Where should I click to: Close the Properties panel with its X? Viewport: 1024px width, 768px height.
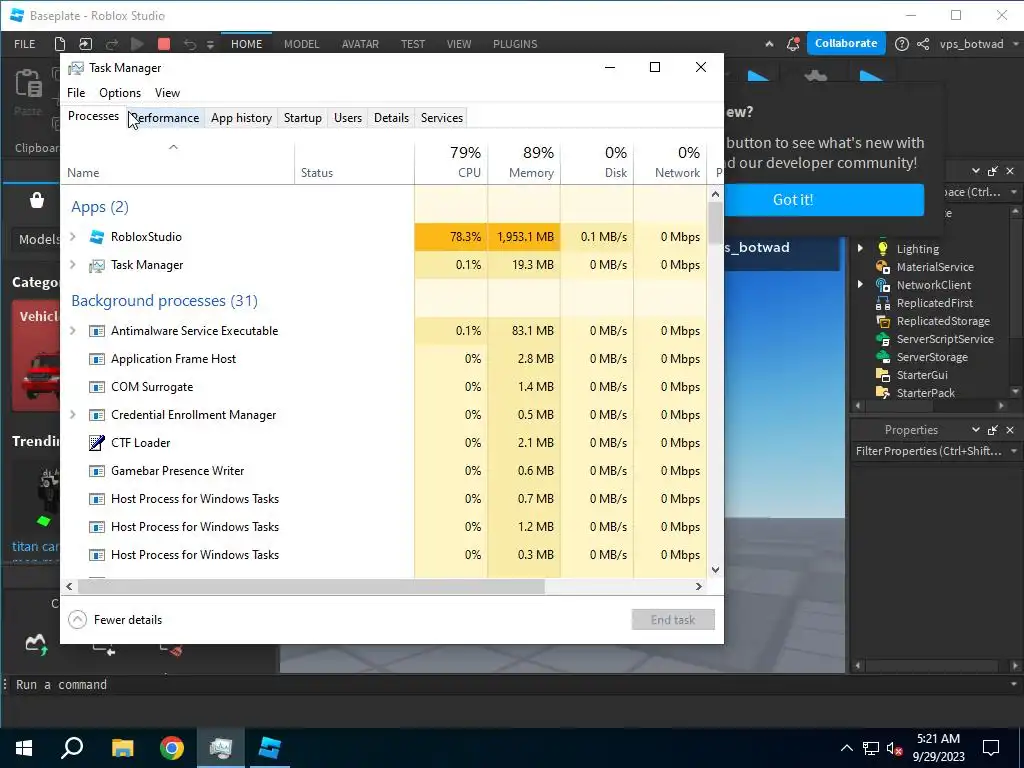click(1010, 430)
